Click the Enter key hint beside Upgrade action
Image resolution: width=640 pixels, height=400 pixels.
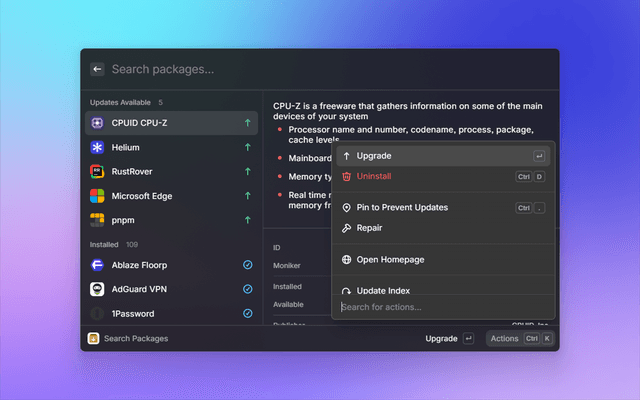(539, 156)
